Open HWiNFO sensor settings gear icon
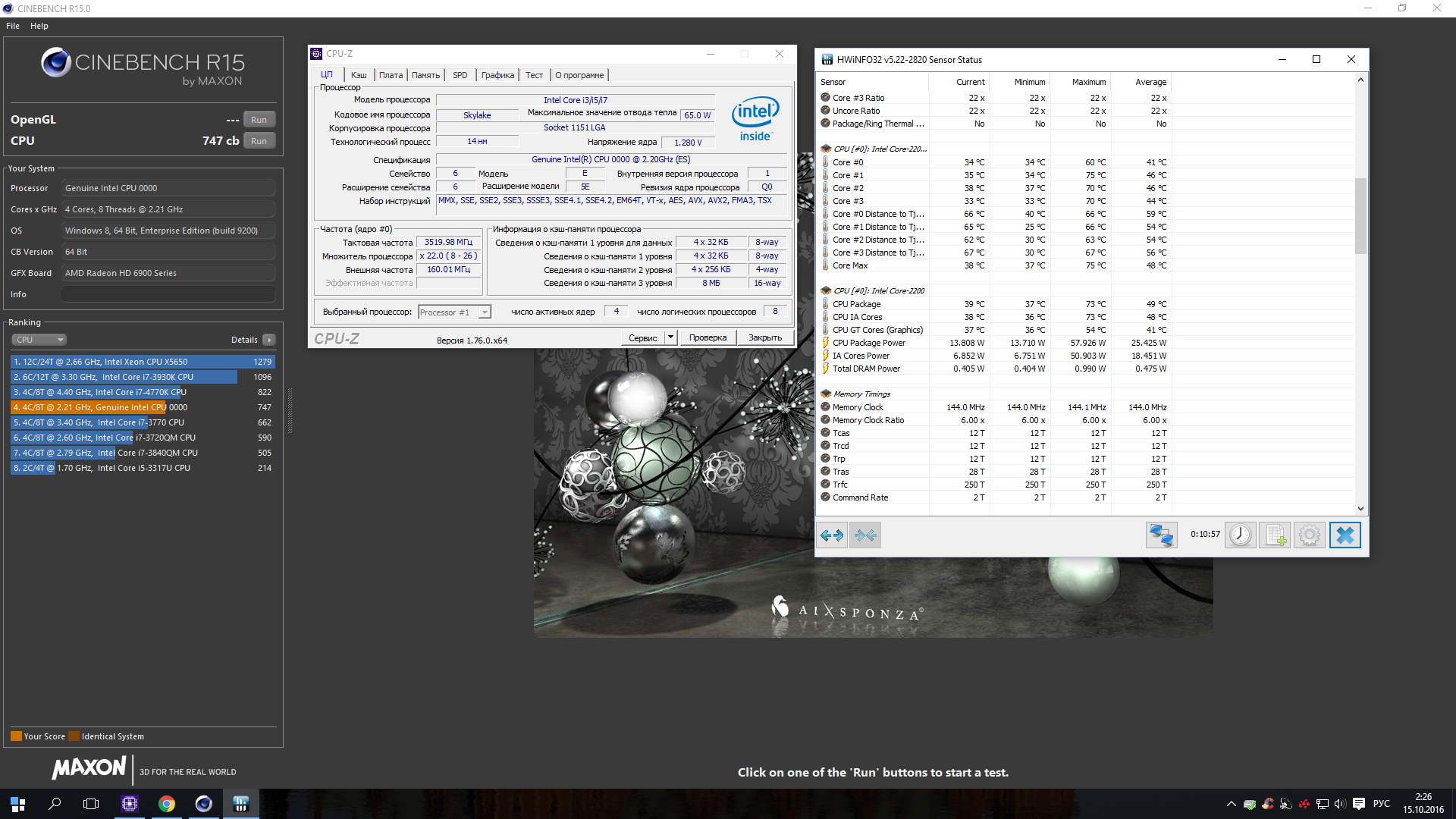Image resolution: width=1456 pixels, height=819 pixels. (x=1309, y=535)
